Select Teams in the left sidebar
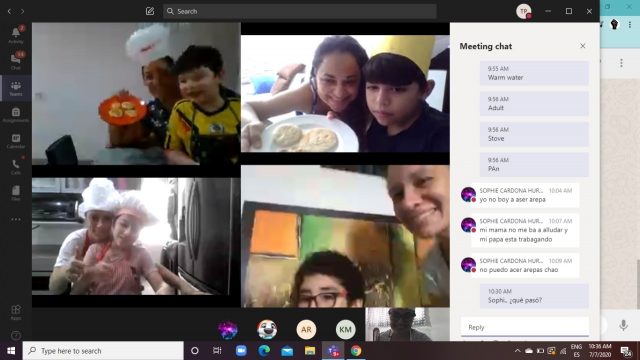The height and width of the screenshot is (360, 640). [x=16, y=88]
